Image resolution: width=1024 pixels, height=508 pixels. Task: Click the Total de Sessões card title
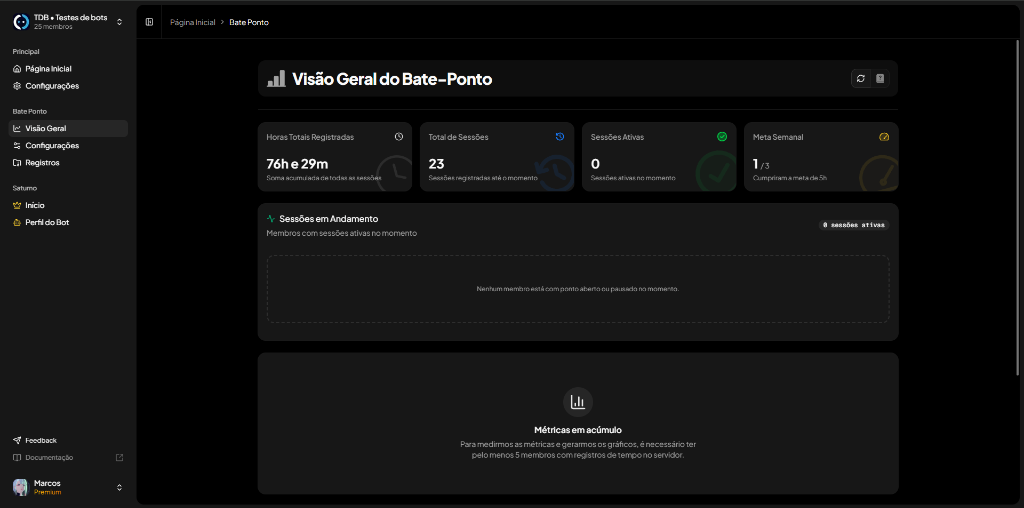click(x=458, y=137)
